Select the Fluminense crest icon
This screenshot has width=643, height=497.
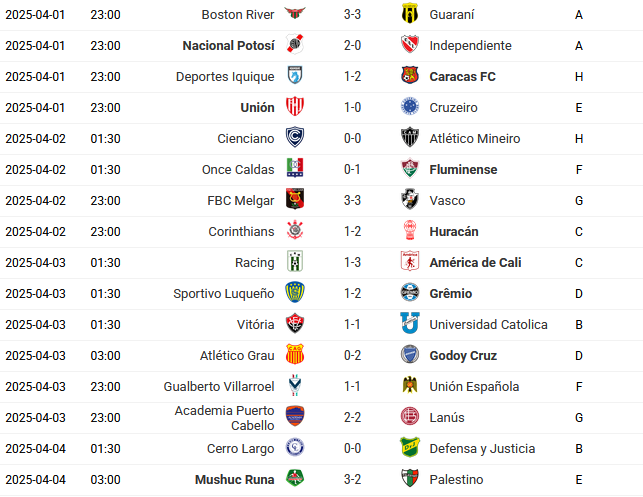tap(409, 170)
